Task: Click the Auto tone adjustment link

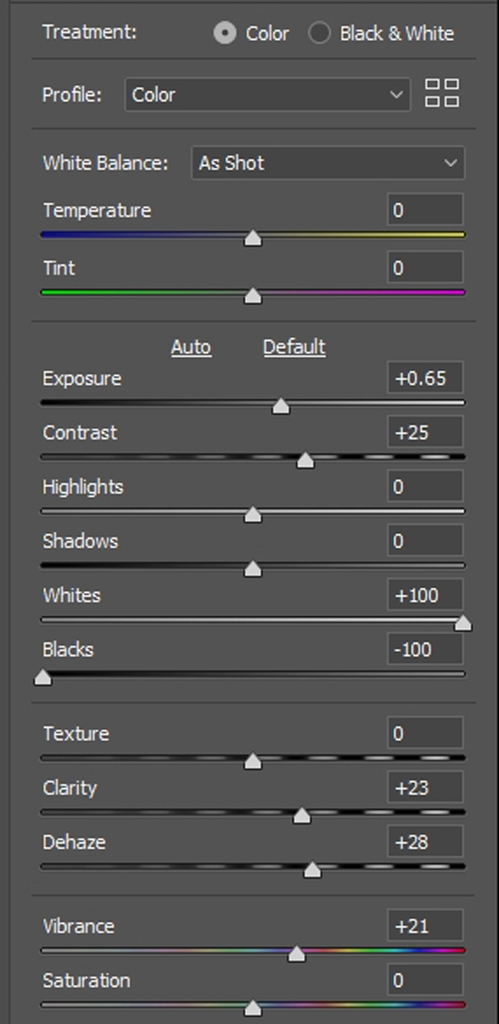Action: tap(191, 347)
